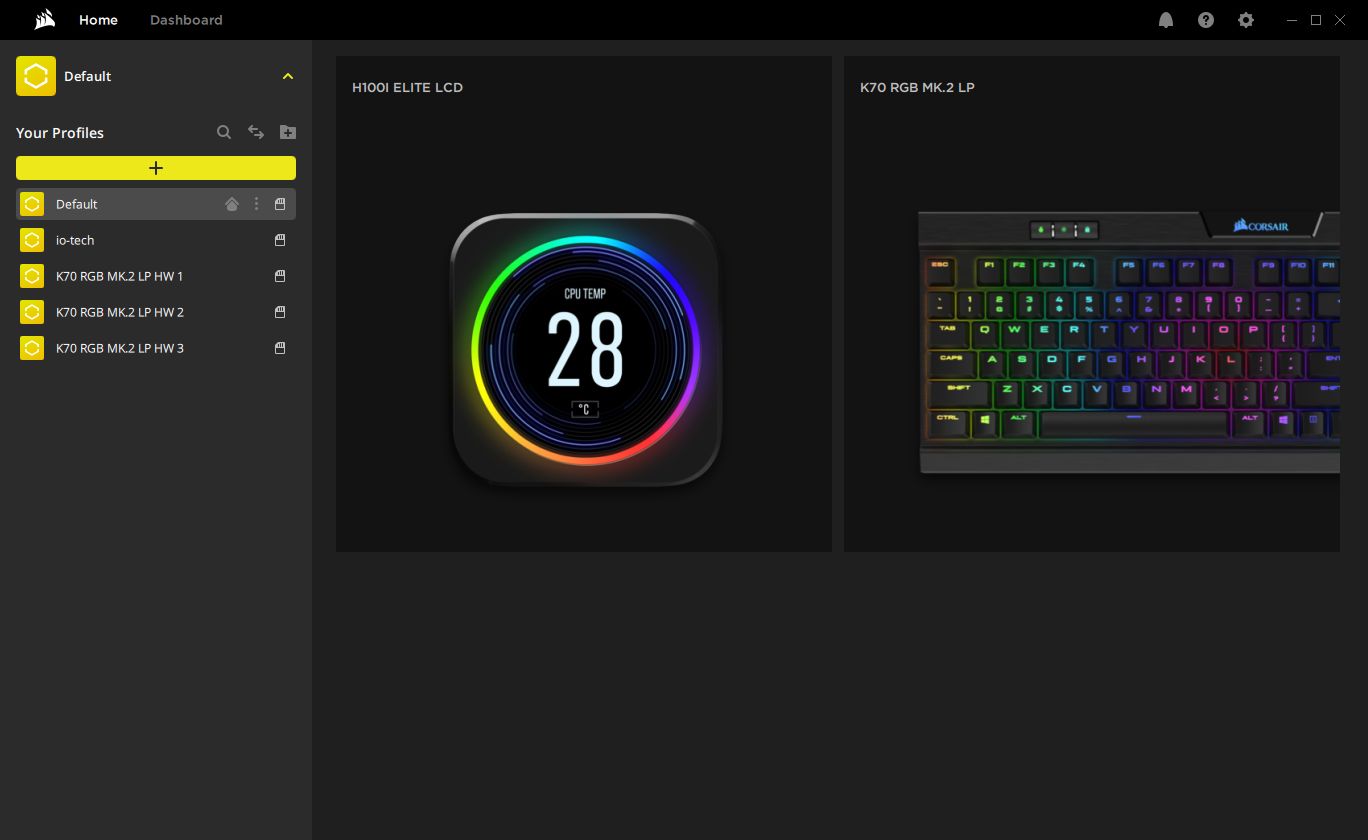Image resolution: width=1368 pixels, height=840 pixels.
Task: Select K70 RGB MK.2 LP HW 1 profile
Action: click(x=156, y=276)
